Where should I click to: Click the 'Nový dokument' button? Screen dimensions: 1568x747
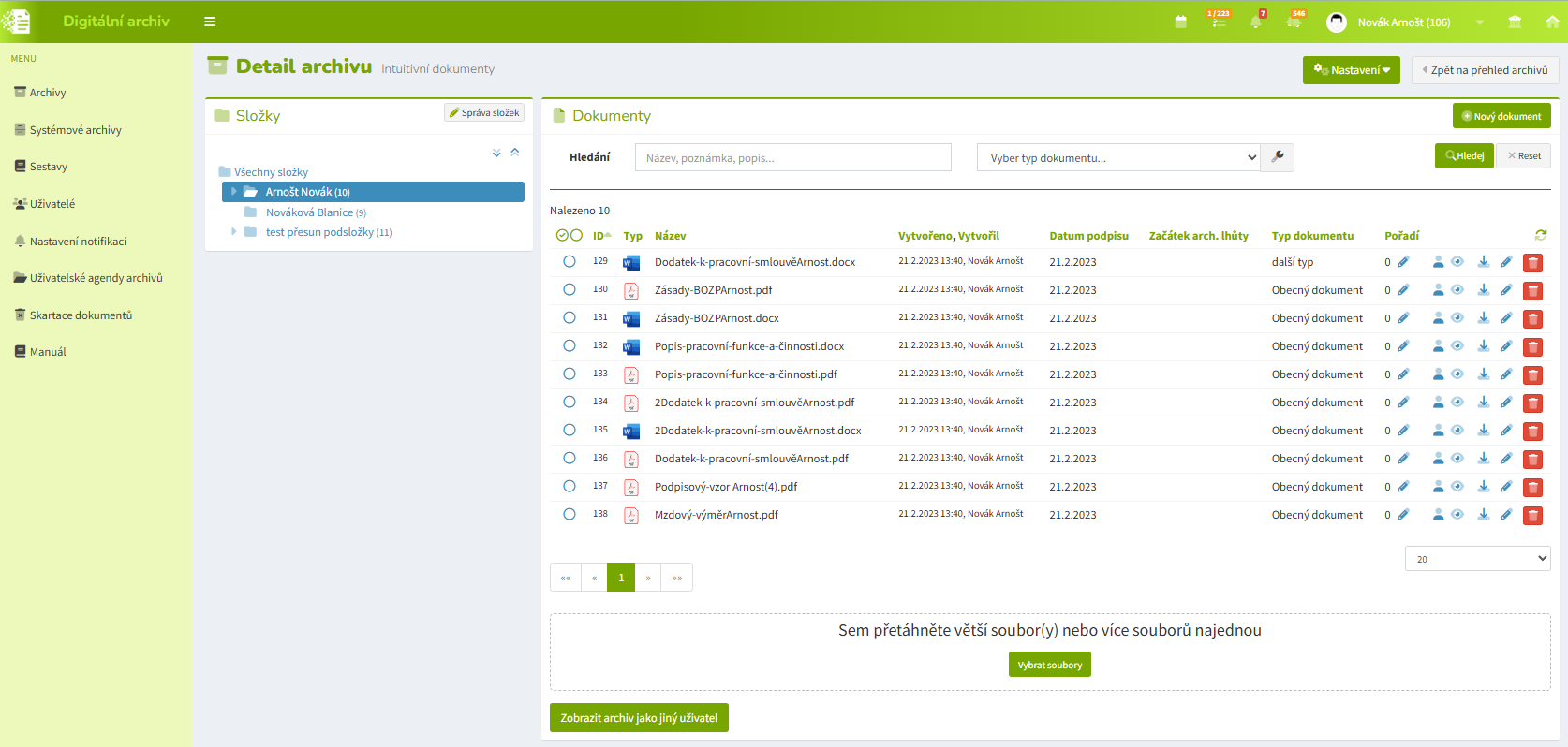tap(1501, 116)
